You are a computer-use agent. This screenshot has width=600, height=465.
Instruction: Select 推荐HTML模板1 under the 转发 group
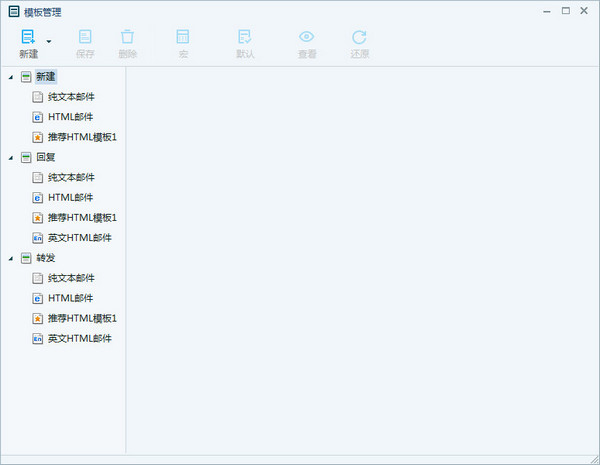pyautogui.click(x=82, y=318)
